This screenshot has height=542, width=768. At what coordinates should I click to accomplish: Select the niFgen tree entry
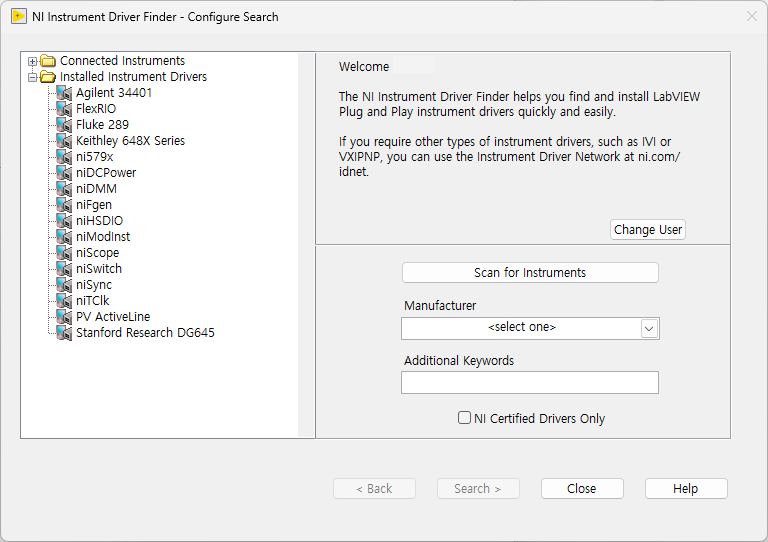pos(94,205)
